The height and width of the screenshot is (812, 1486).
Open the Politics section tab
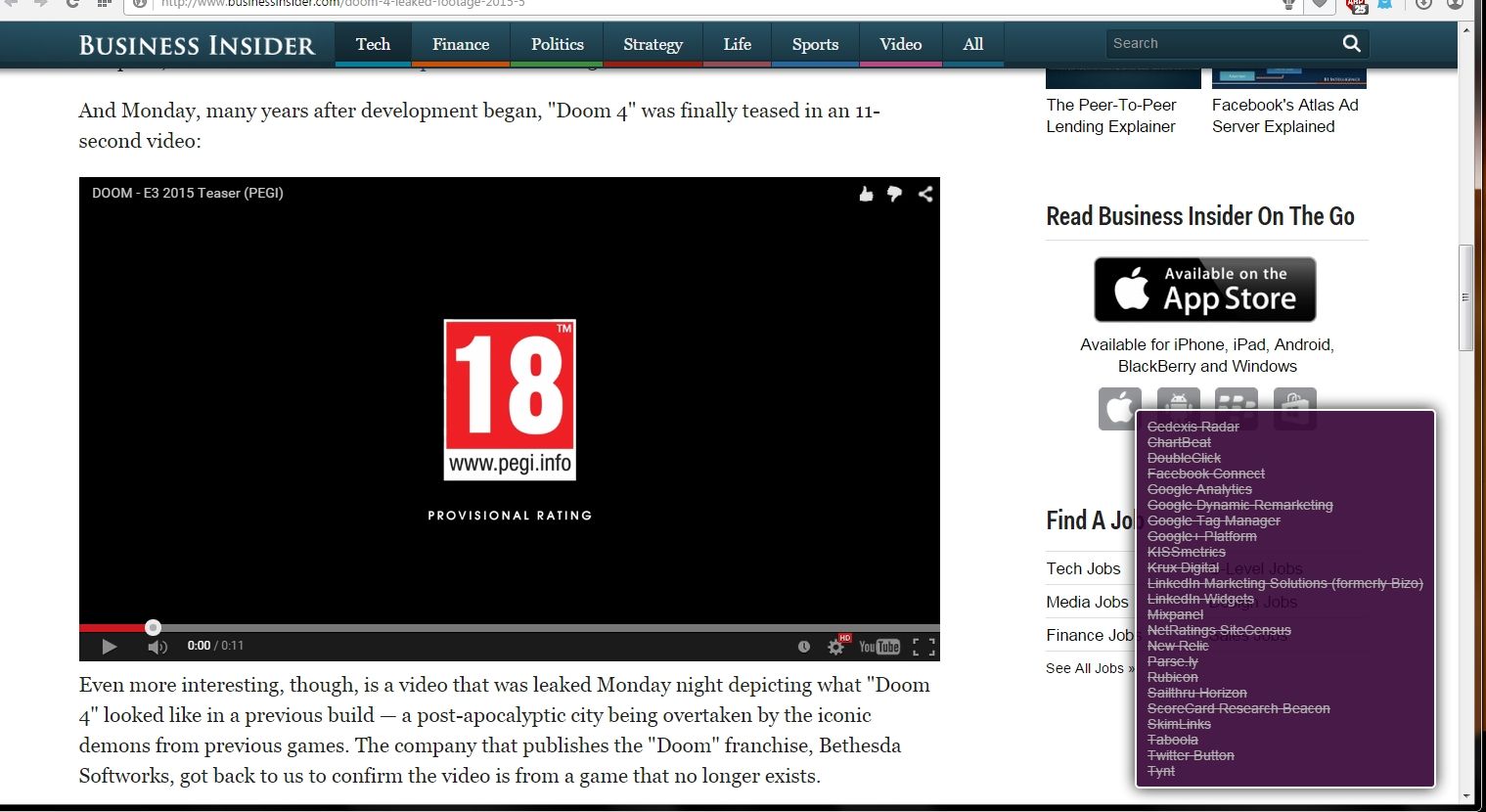pos(557,45)
